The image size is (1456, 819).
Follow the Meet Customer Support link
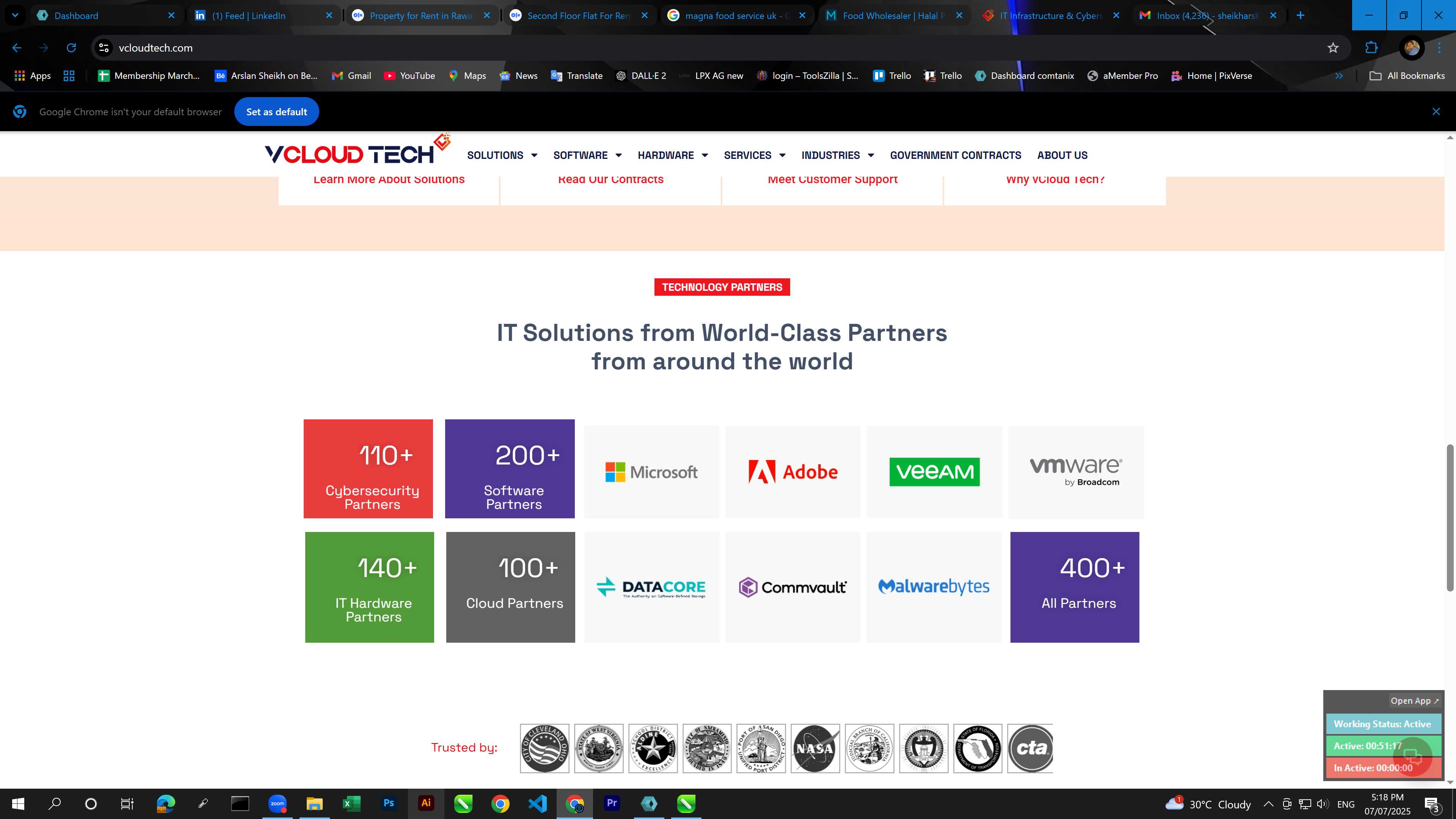coord(833,180)
